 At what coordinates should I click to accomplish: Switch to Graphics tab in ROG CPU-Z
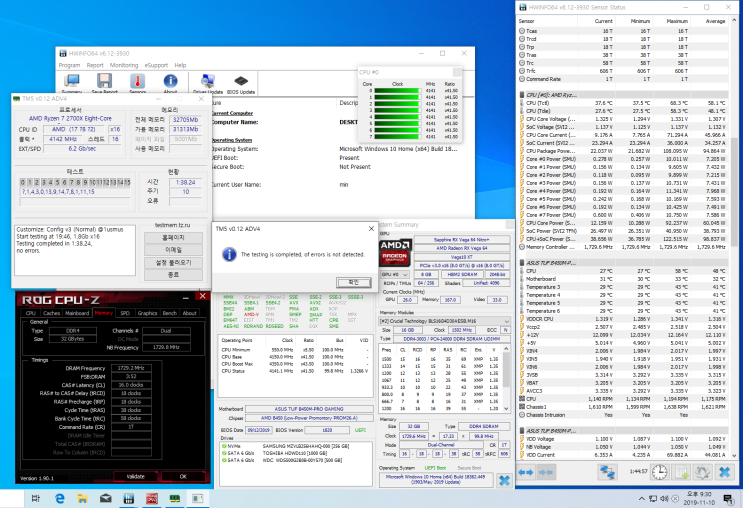(x=147, y=313)
